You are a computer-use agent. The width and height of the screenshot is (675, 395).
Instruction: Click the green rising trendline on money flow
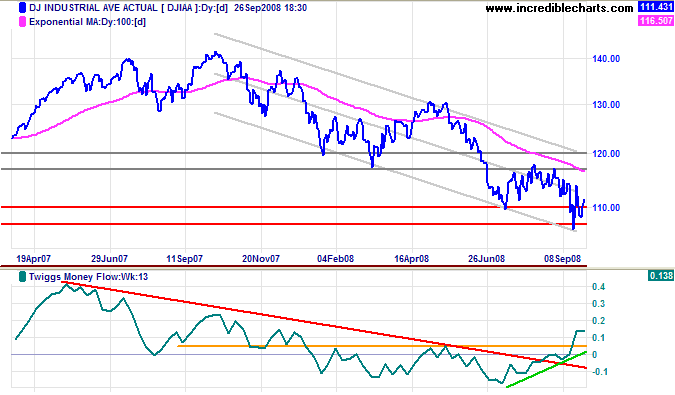(x=546, y=369)
